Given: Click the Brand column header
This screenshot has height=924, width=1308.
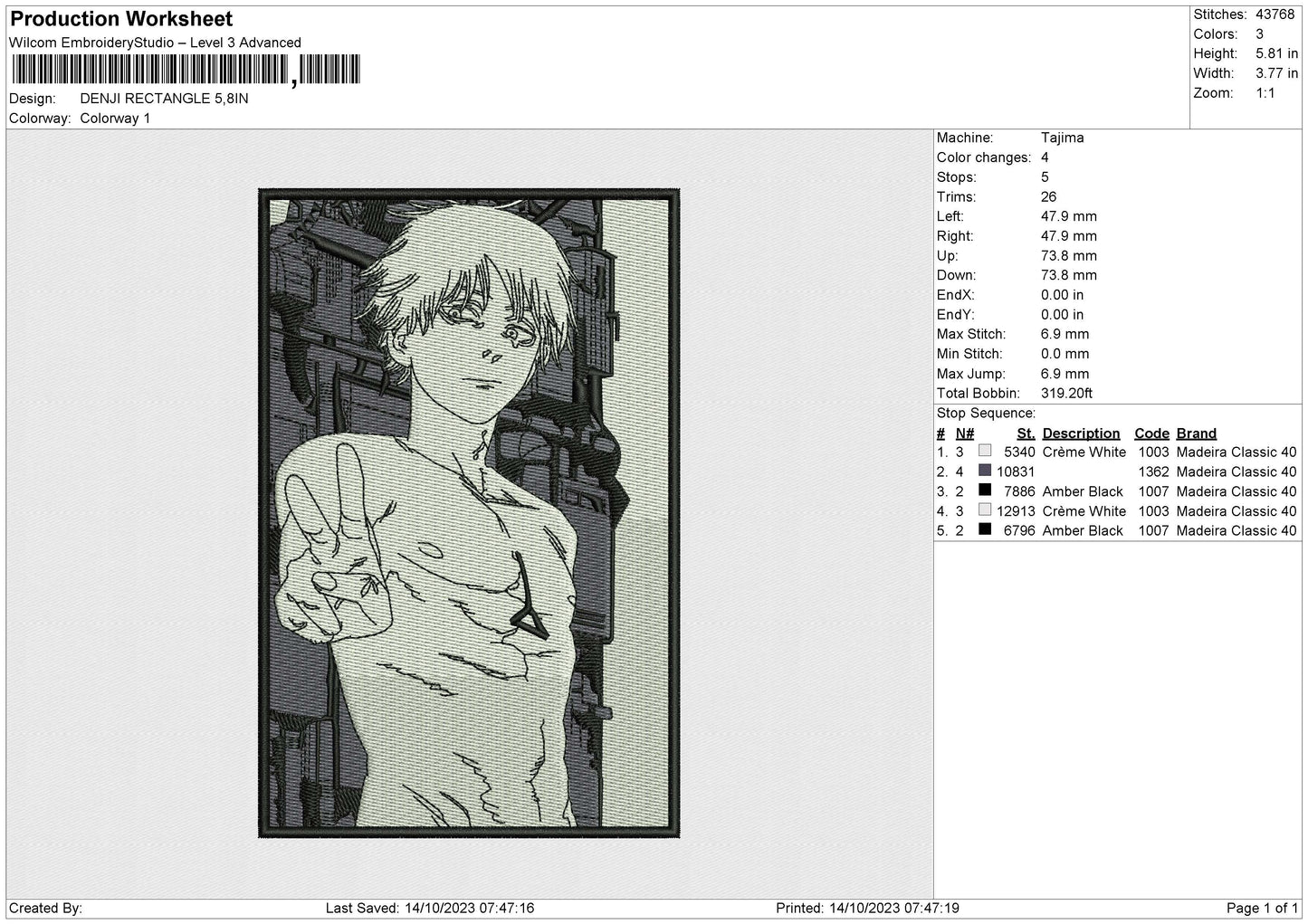Looking at the screenshot, I should (x=1196, y=433).
